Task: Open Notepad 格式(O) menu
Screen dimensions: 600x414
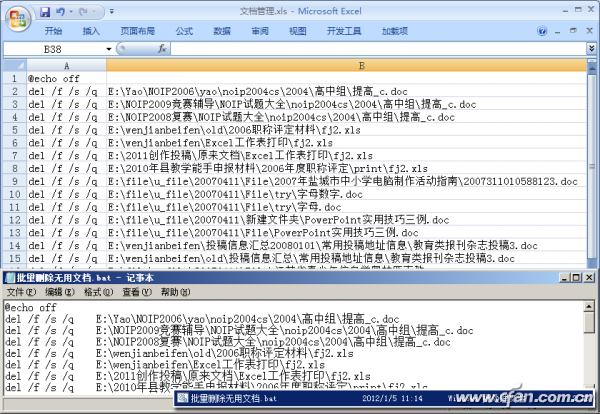Action: (98, 292)
